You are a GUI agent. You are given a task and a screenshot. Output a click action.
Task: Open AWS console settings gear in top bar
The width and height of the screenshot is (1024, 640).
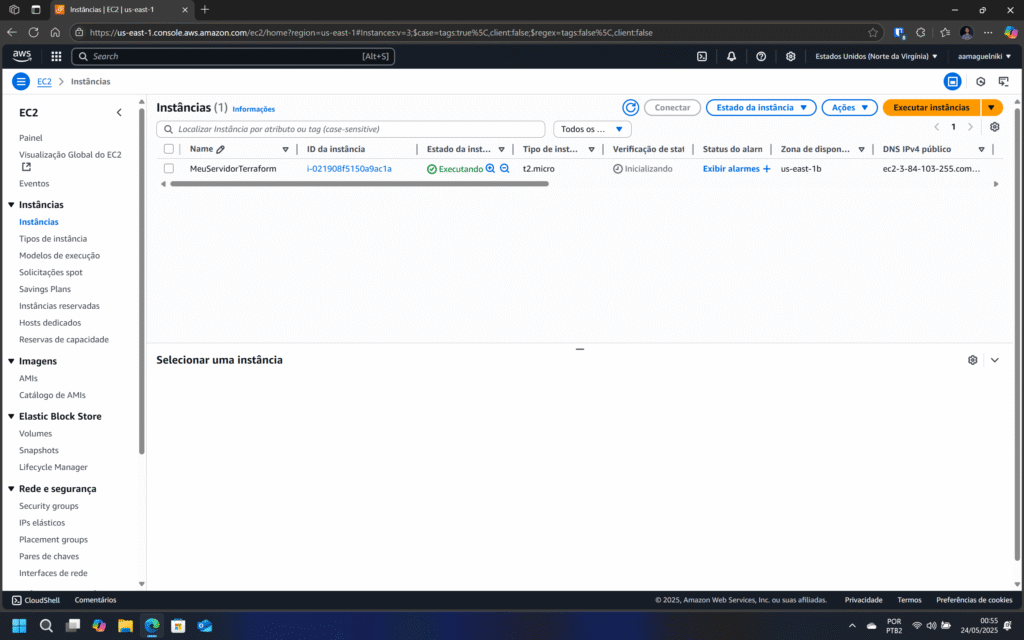[x=790, y=56]
